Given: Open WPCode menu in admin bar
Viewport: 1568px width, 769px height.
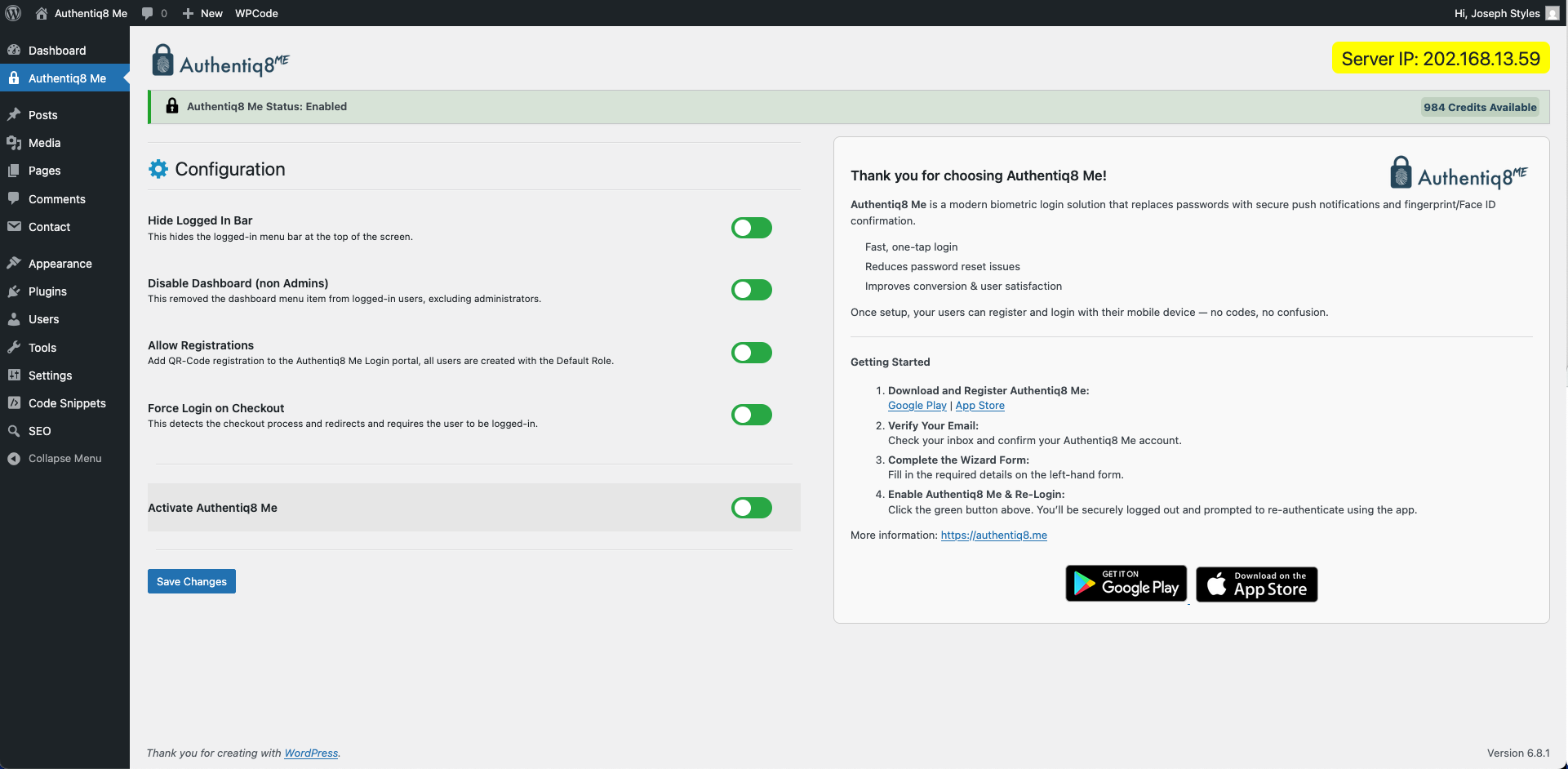Looking at the screenshot, I should click(256, 13).
